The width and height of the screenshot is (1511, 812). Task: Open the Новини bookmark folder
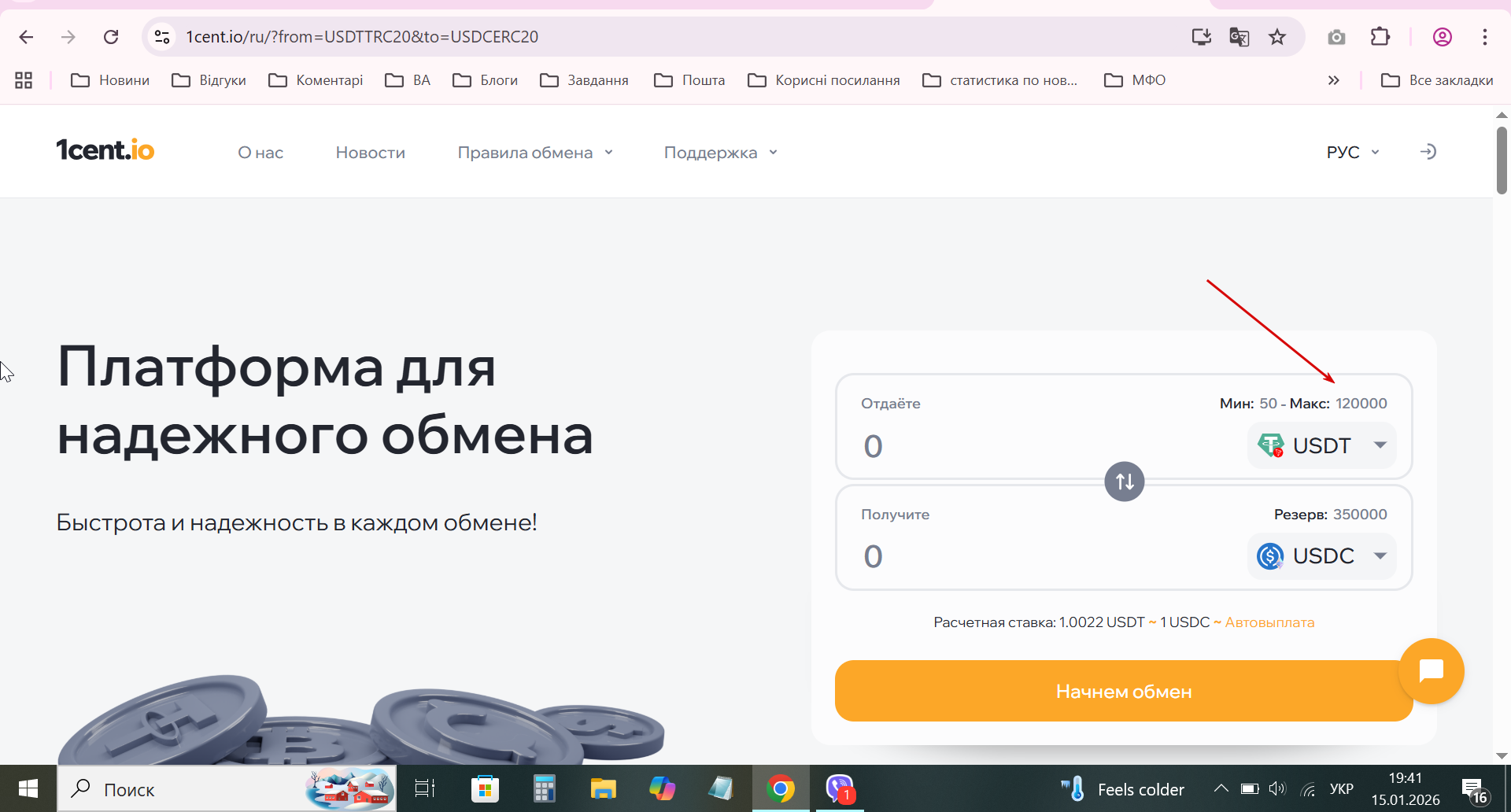click(x=110, y=80)
